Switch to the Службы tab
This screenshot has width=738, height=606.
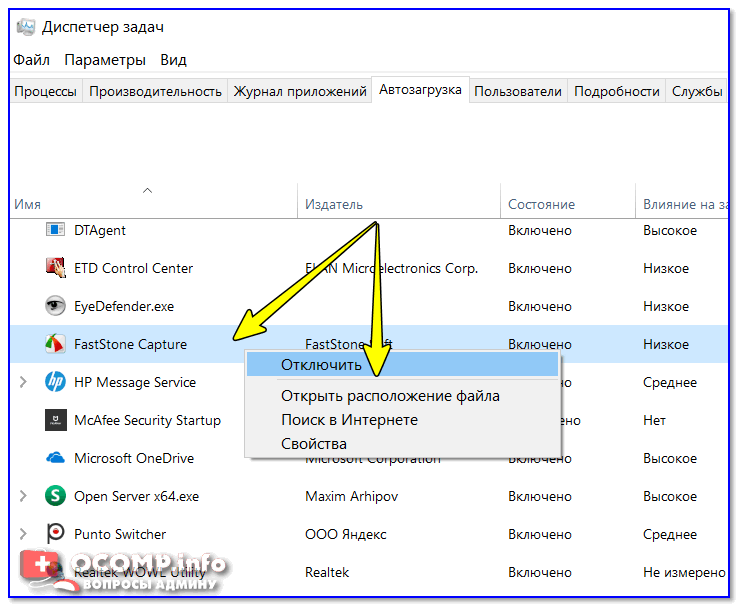click(697, 91)
